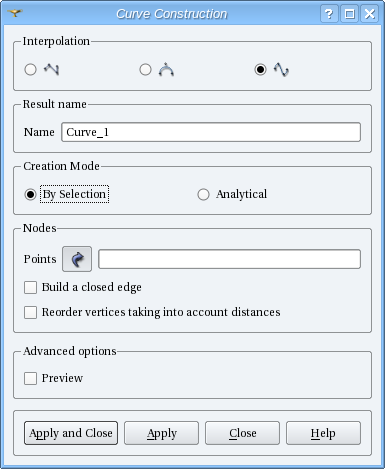385x469 pixels.
Task: Enable Build a closed edge checkbox
Action: (x=30, y=287)
